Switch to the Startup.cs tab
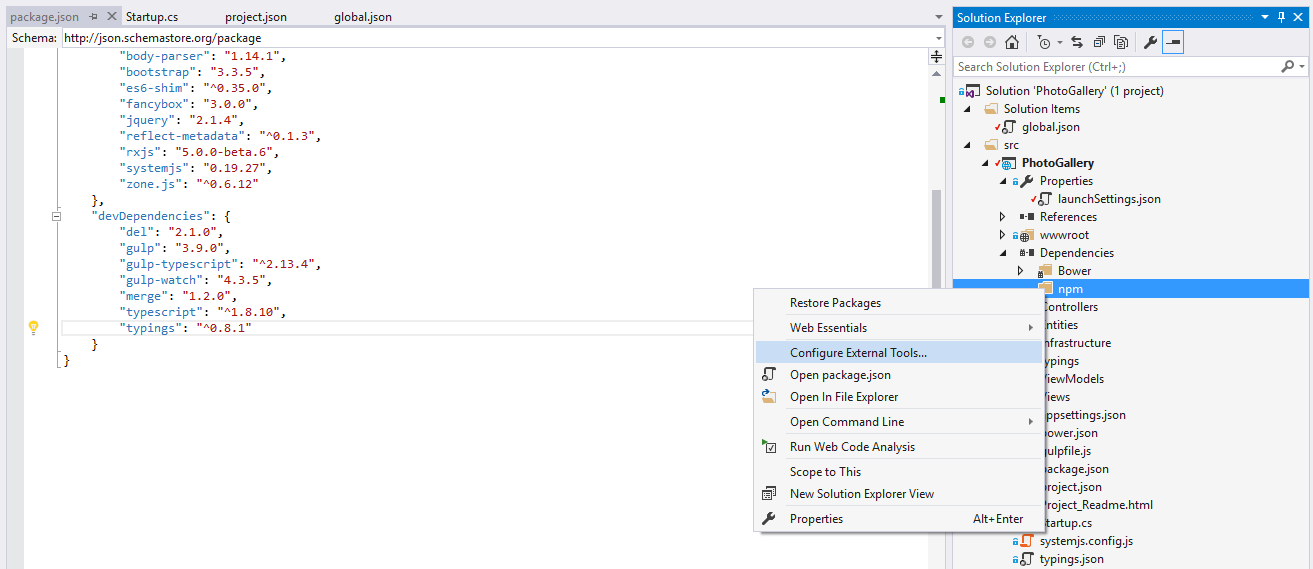Image resolution: width=1313 pixels, height=569 pixels. coord(152,17)
